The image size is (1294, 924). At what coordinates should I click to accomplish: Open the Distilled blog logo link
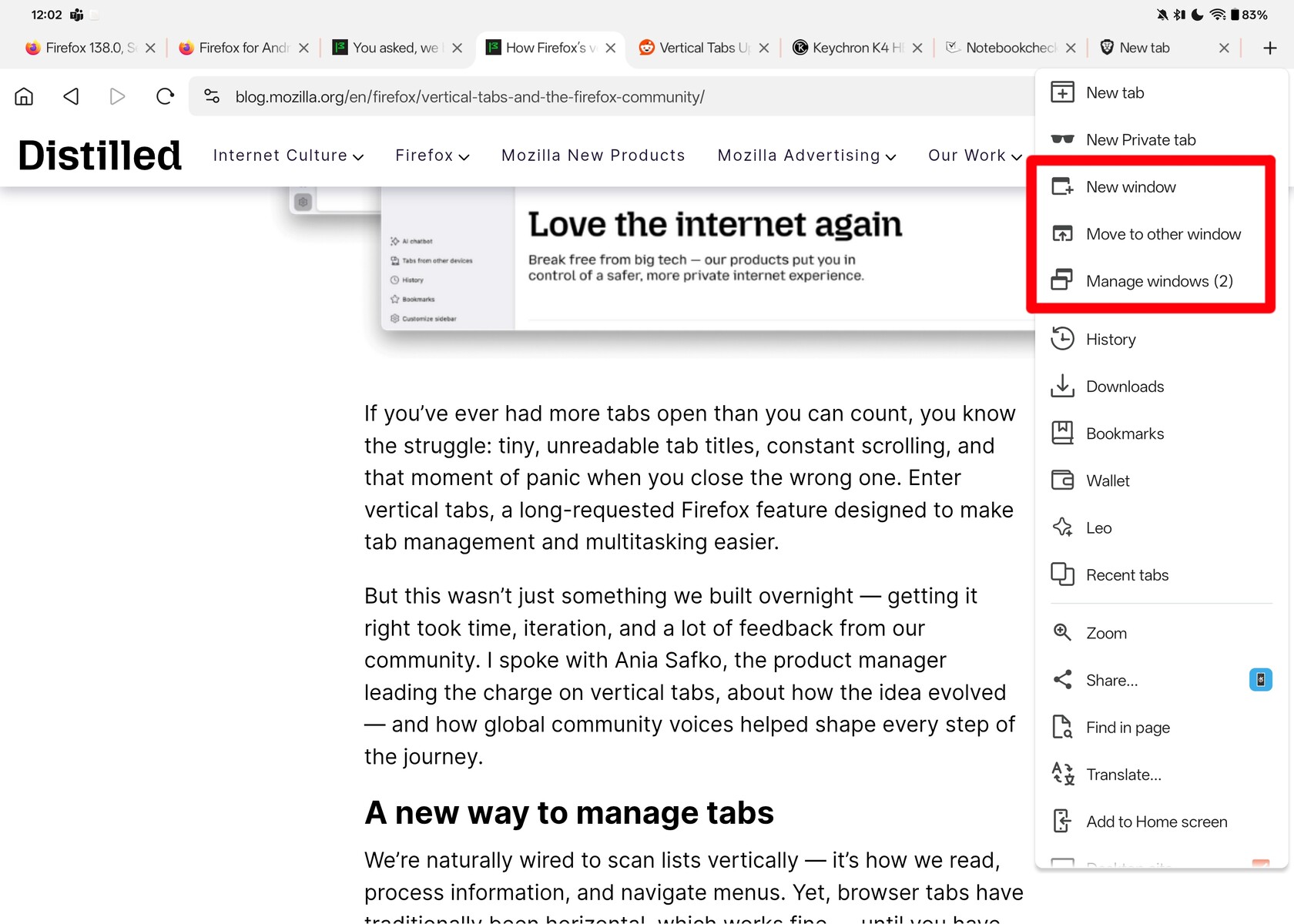coord(99,156)
